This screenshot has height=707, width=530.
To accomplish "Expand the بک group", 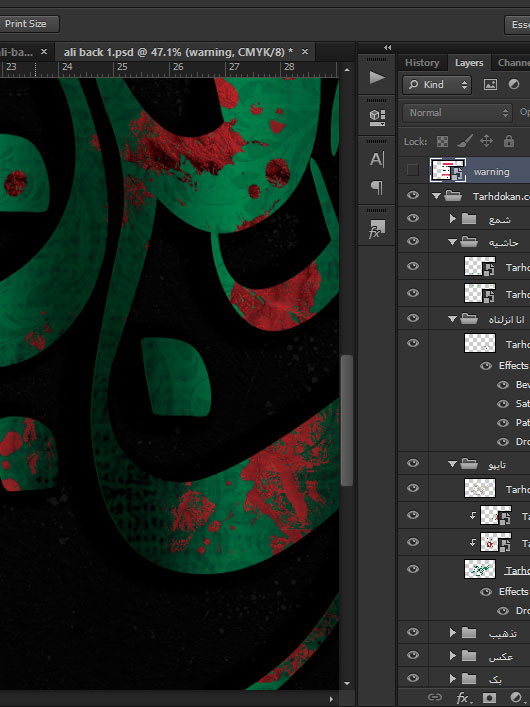I will click(452, 678).
